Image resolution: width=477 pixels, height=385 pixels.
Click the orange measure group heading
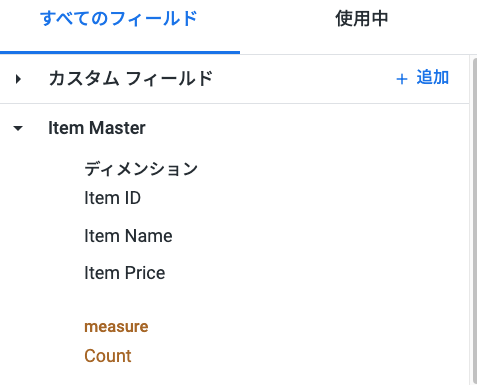click(116, 327)
